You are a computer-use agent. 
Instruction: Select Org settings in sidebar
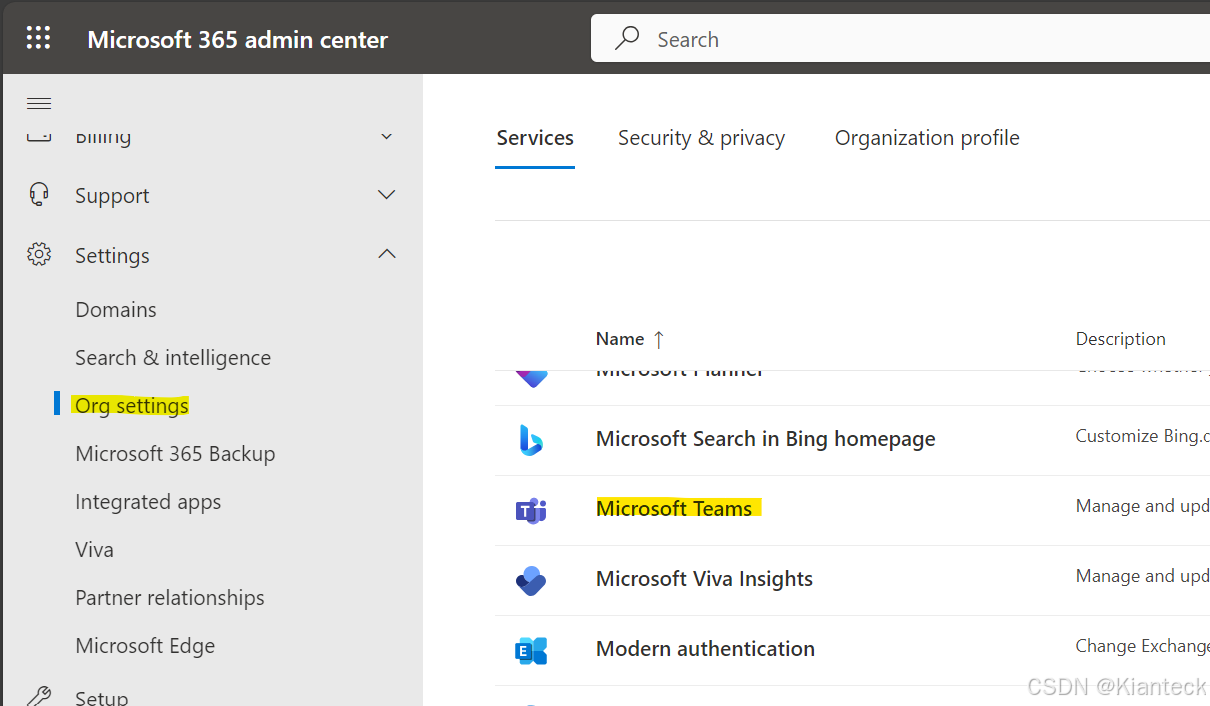pos(132,406)
